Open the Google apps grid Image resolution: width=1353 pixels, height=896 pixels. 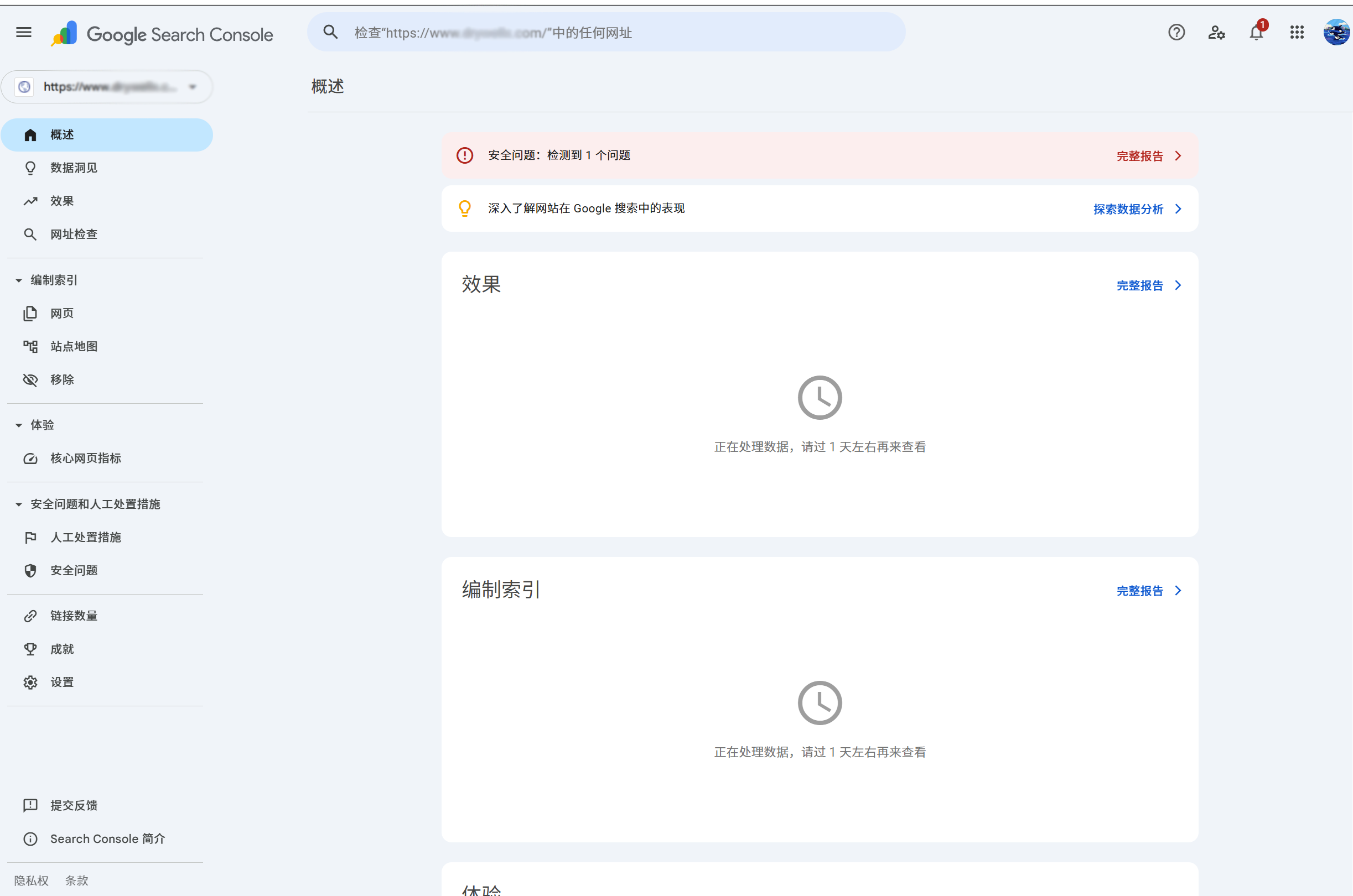click(x=1297, y=33)
